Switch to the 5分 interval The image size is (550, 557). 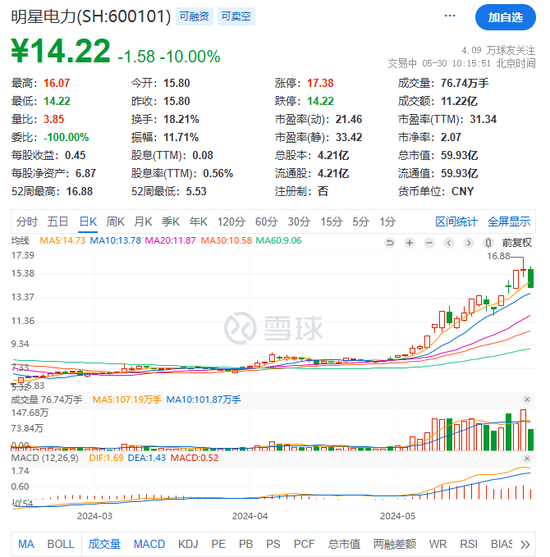[x=361, y=222]
